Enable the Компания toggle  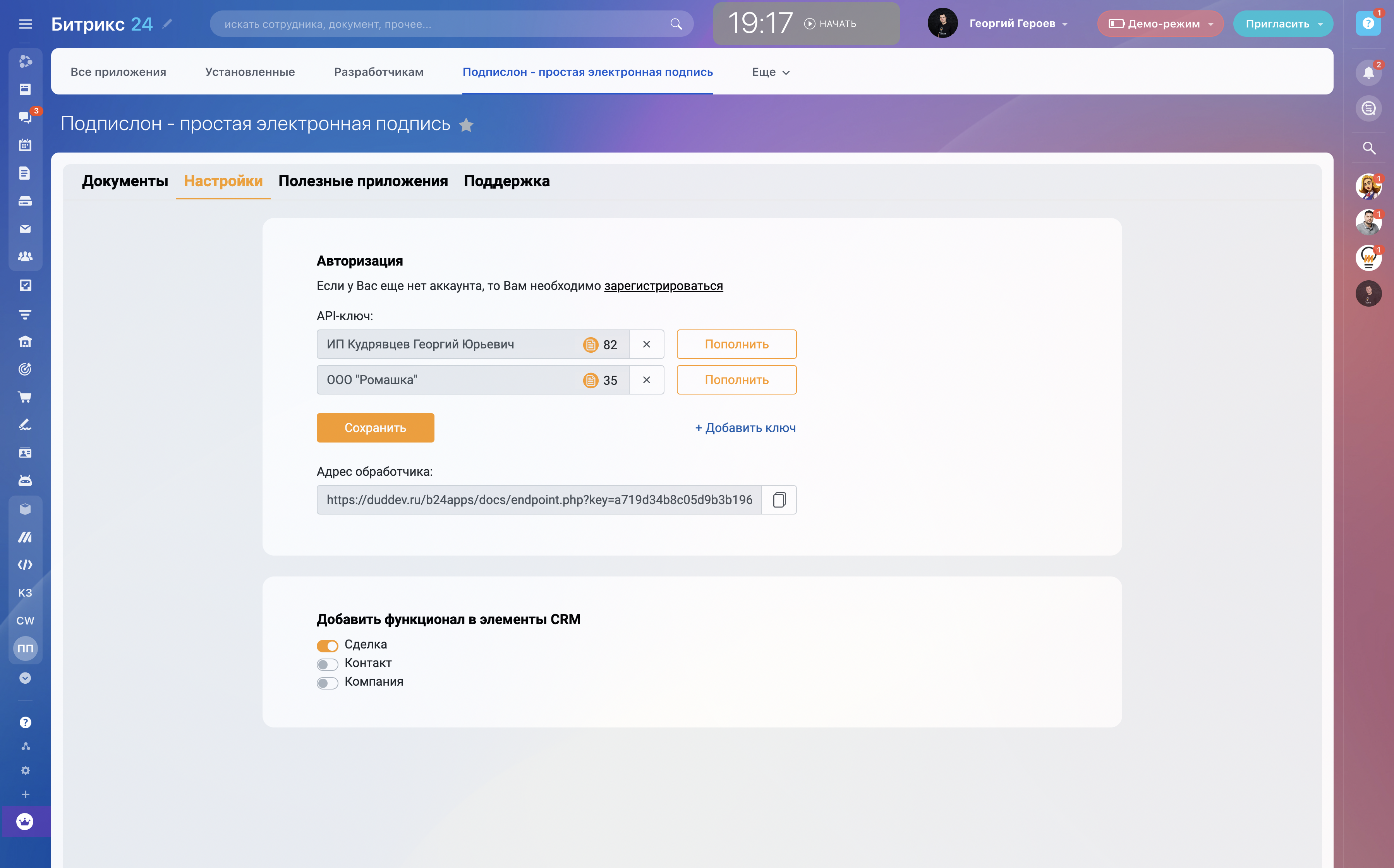(x=327, y=683)
